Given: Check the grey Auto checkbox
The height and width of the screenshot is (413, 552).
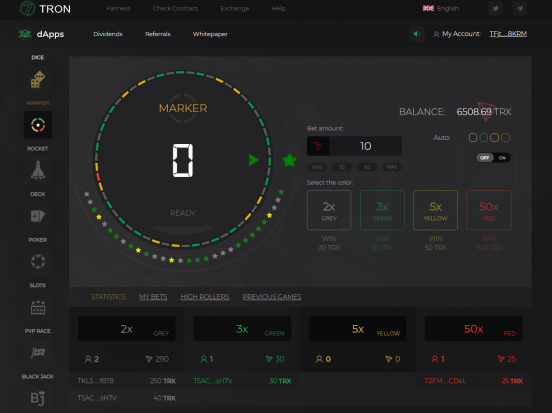Looking at the screenshot, I should coord(473,137).
